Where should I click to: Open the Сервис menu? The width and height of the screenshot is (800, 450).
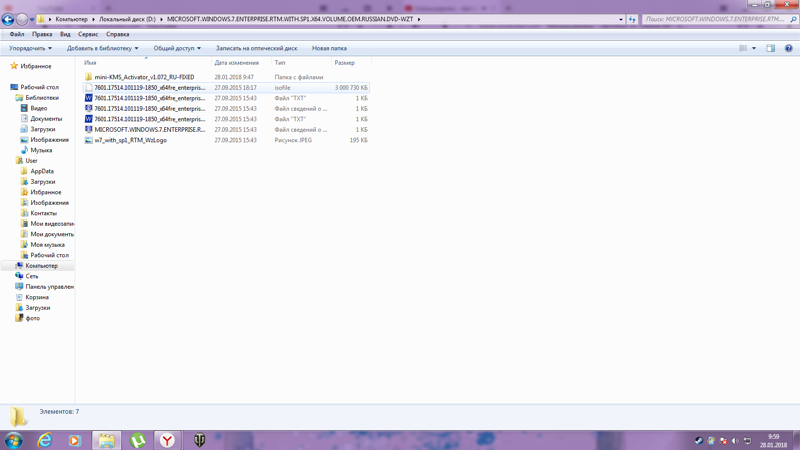[88, 34]
